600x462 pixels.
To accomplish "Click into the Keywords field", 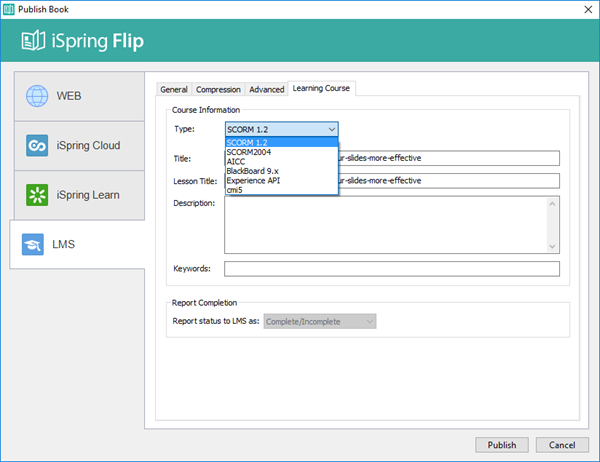I will (x=392, y=269).
